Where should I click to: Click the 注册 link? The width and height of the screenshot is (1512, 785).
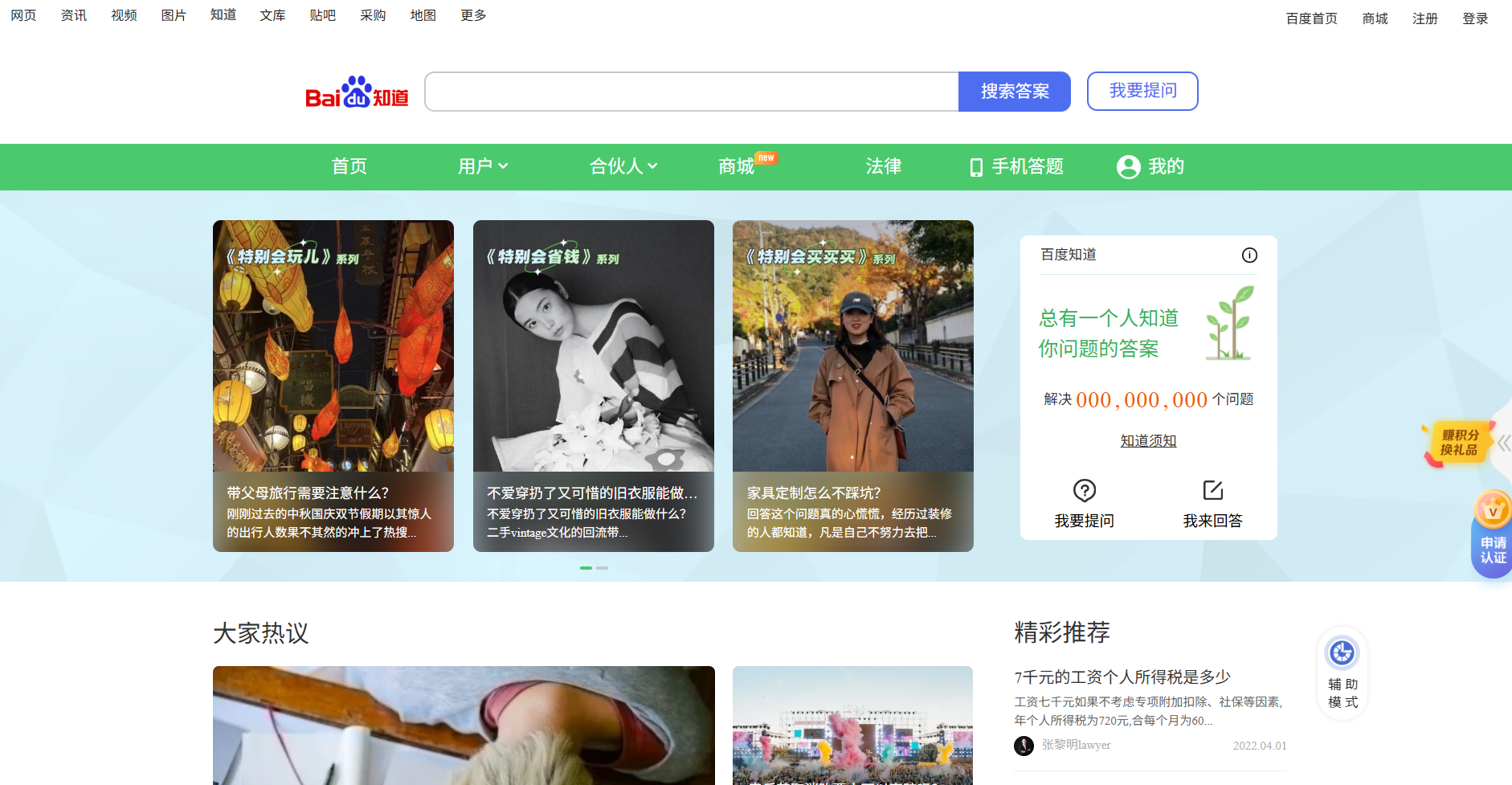(1425, 18)
